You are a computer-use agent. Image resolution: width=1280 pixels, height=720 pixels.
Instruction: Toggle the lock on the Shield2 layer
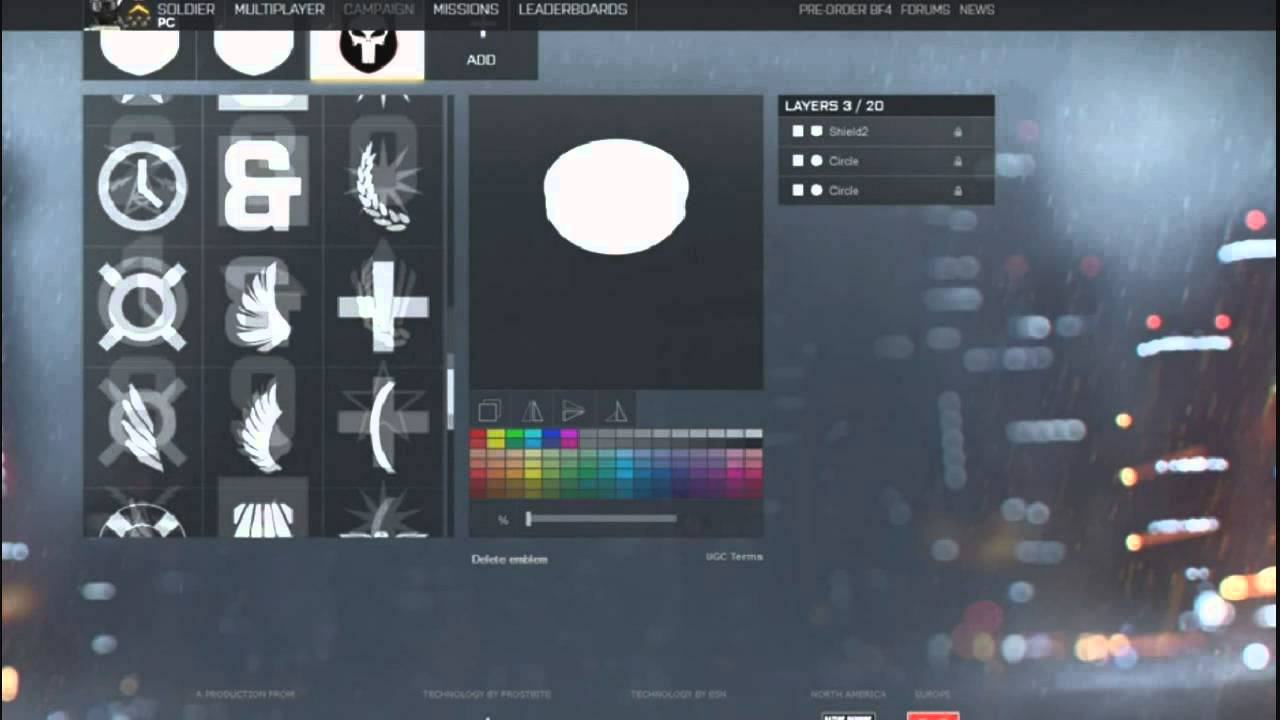point(958,131)
